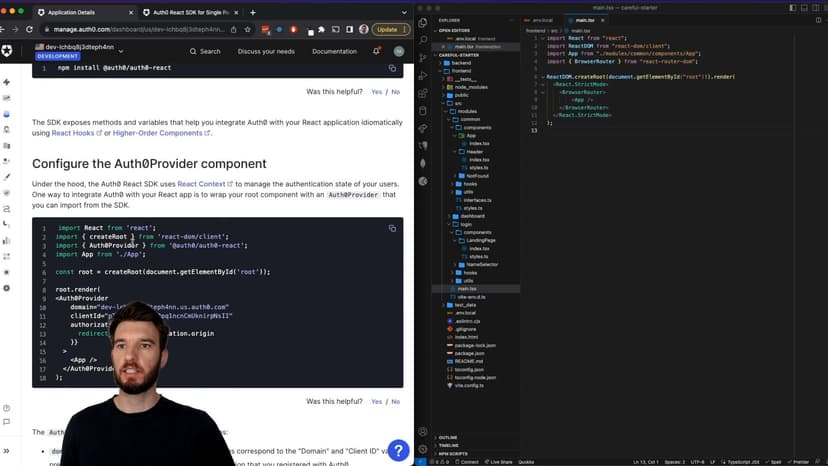Viewport: 828px width, 466px height.
Task: Follow the React Hooks link
Action: point(68,133)
